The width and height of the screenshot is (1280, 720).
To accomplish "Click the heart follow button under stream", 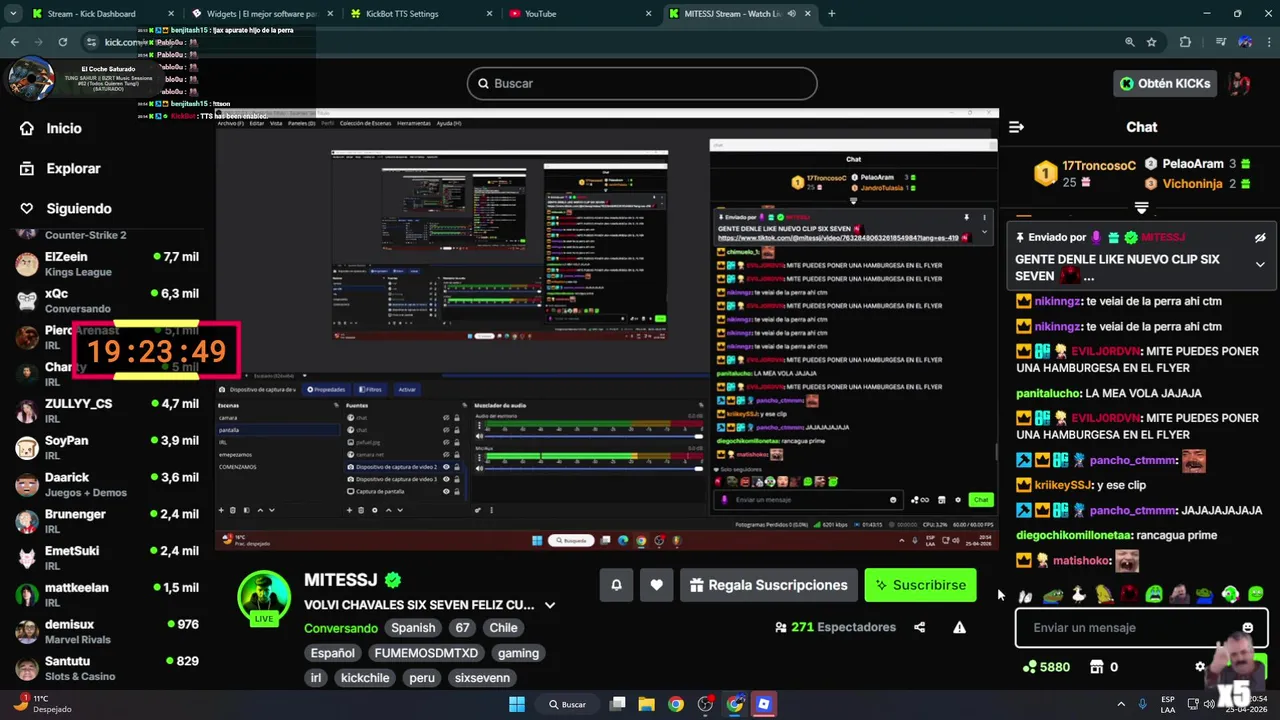I will point(656,585).
